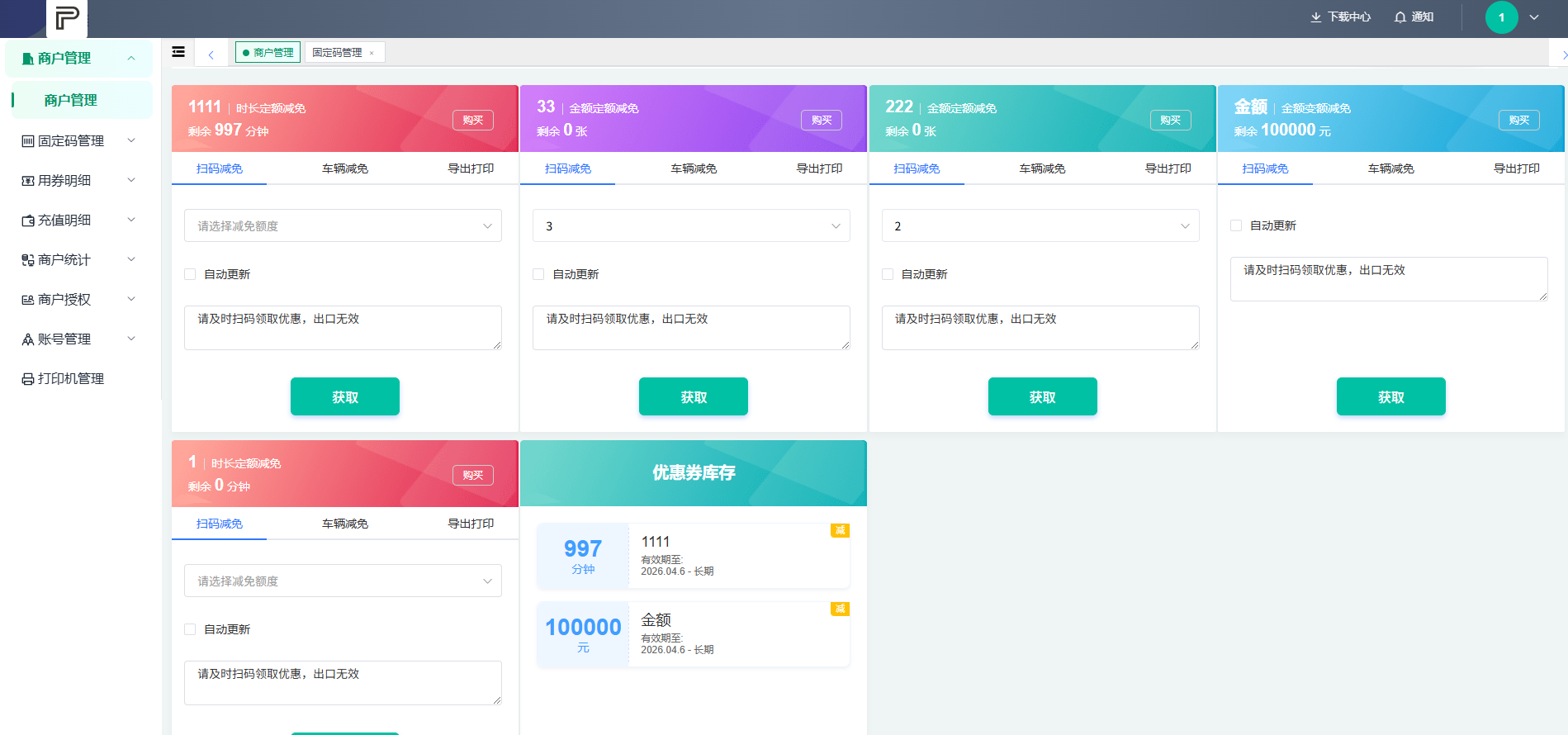Image resolution: width=1568 pixels, height=735 pixels.
Task: Switch to 车辆减免 tab in 金额 card
Action: coord(1391,168)
